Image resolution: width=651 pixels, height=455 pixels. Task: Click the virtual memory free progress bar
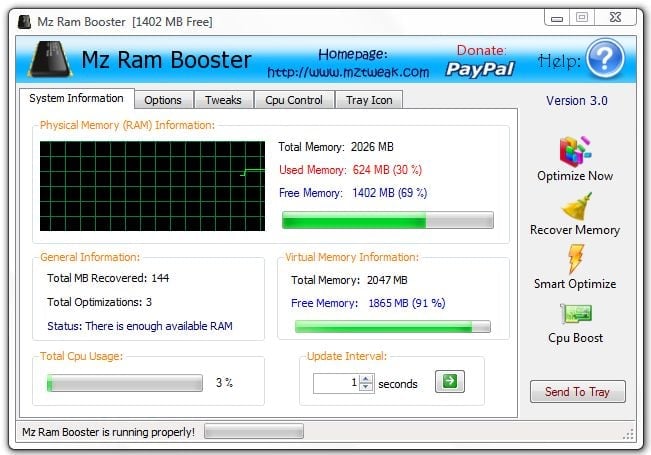[393, 326]
